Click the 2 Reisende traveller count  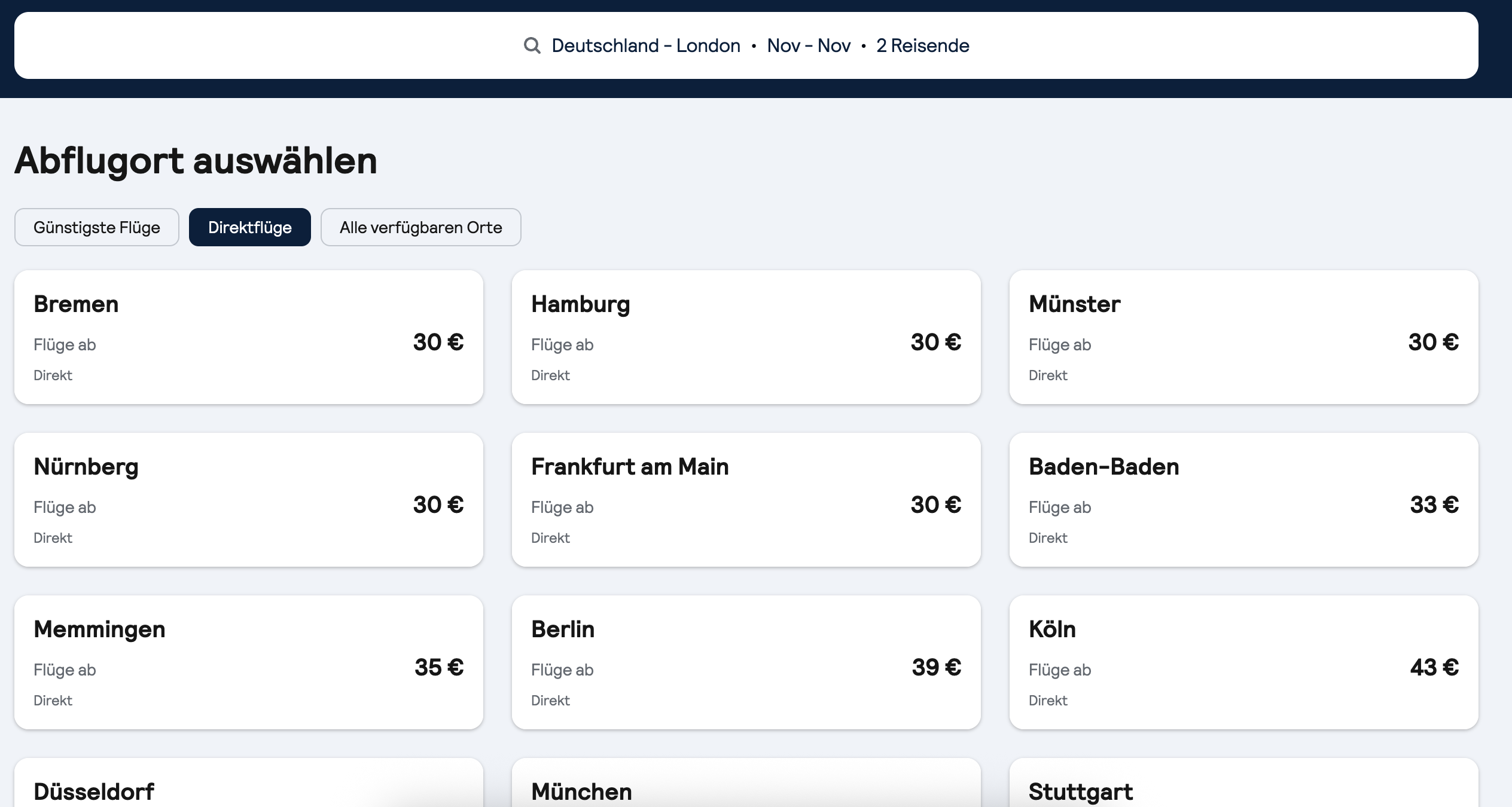[922, 45]
